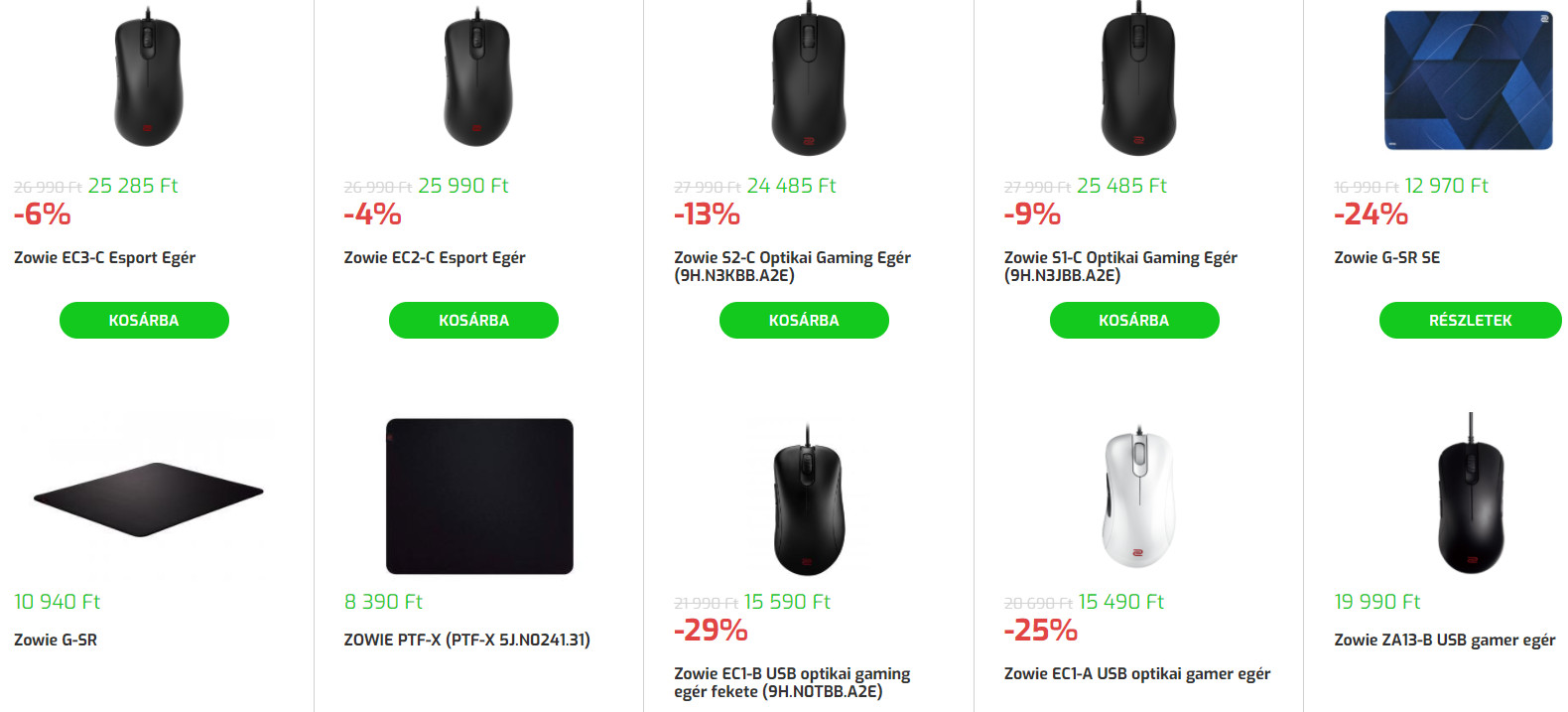Viewport: 1568px width, 712px height.
Task: Add Zowie S2-C mouse to cart
Action: coord(804,320)
